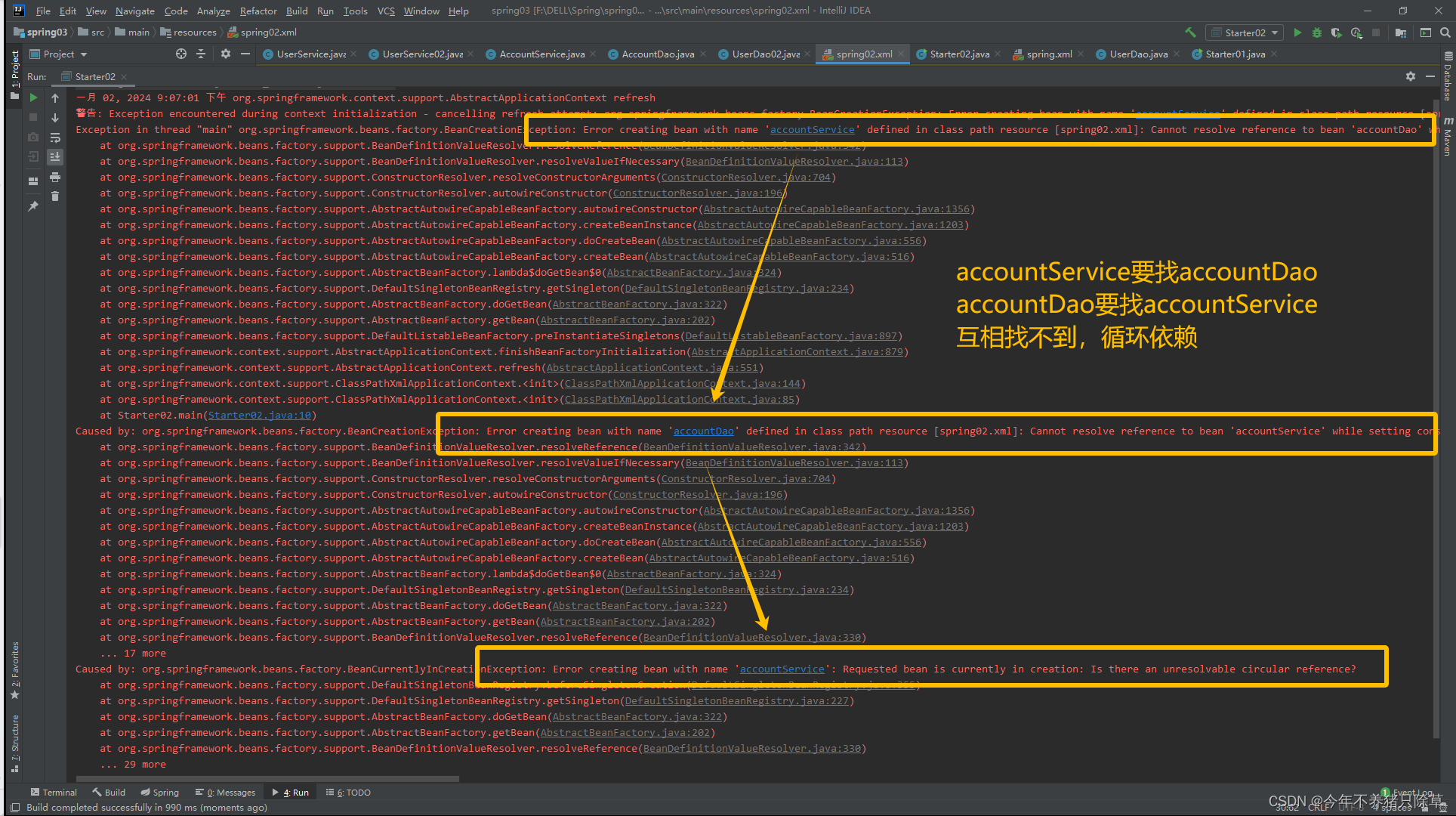Run with Coverage using the shield icon
The width and height of the screenshot is (1456, 816).
[1337, 32]
